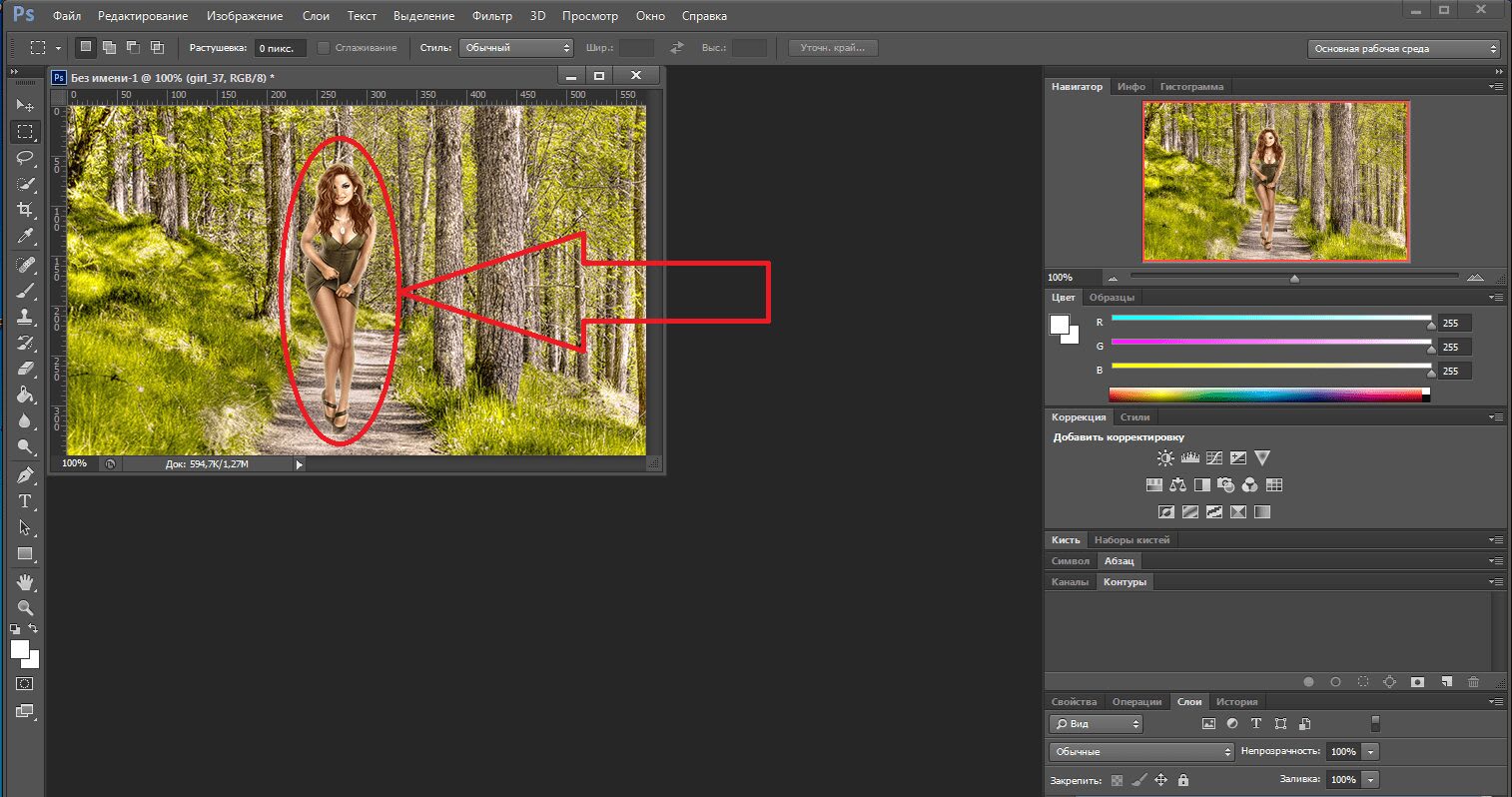Select the Pen tool
This screenshot has width=1512, height=797.
(25, 475)
